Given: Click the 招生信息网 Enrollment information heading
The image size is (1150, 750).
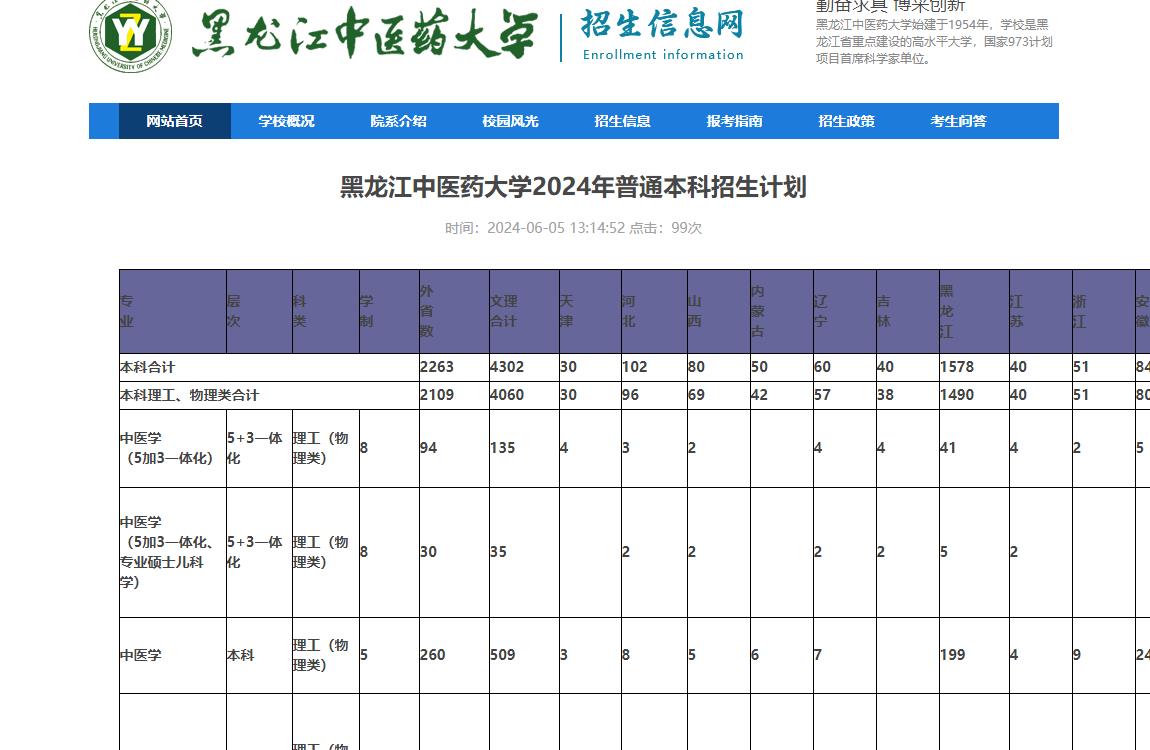Looking at the screenshot, I should click(662, 34).
